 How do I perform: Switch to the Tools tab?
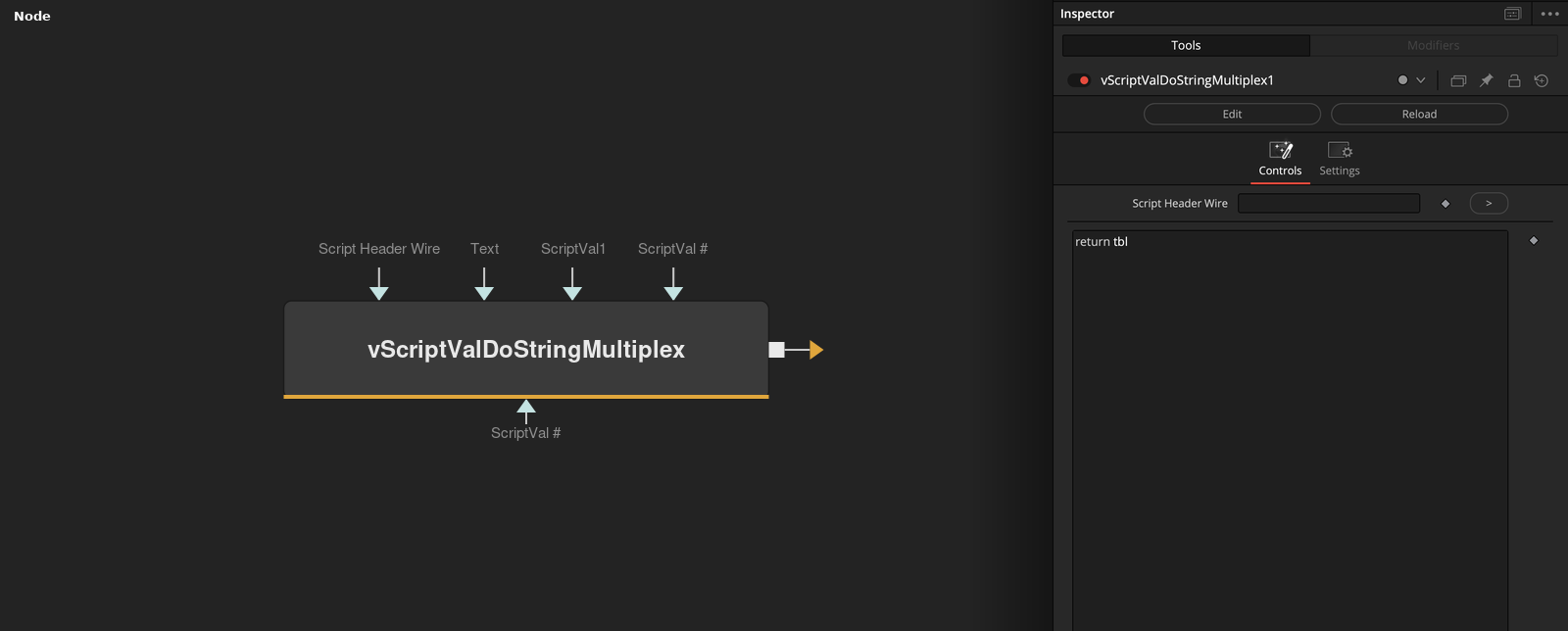pos(1186,45)
